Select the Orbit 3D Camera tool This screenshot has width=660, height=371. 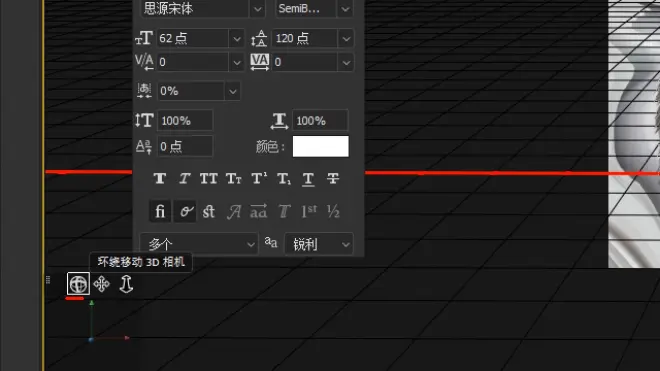(x=78, y=284)
